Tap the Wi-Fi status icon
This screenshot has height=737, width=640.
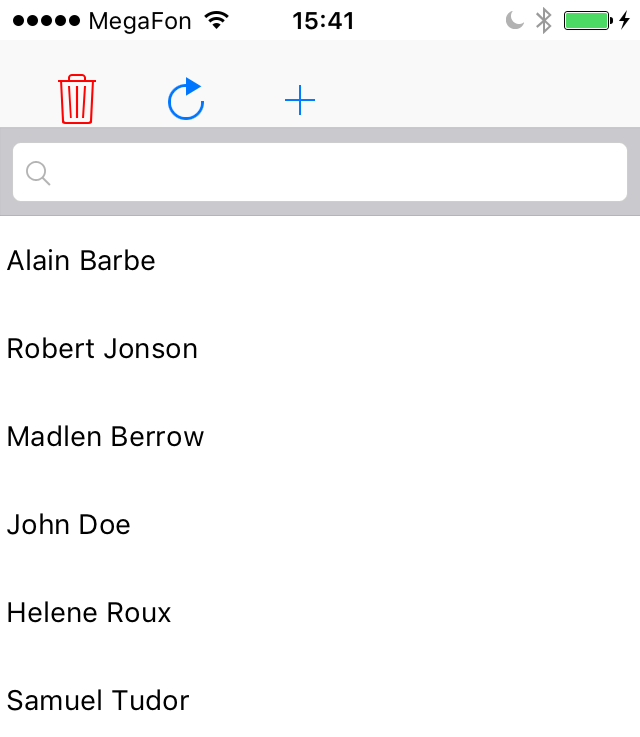point(217,20)
